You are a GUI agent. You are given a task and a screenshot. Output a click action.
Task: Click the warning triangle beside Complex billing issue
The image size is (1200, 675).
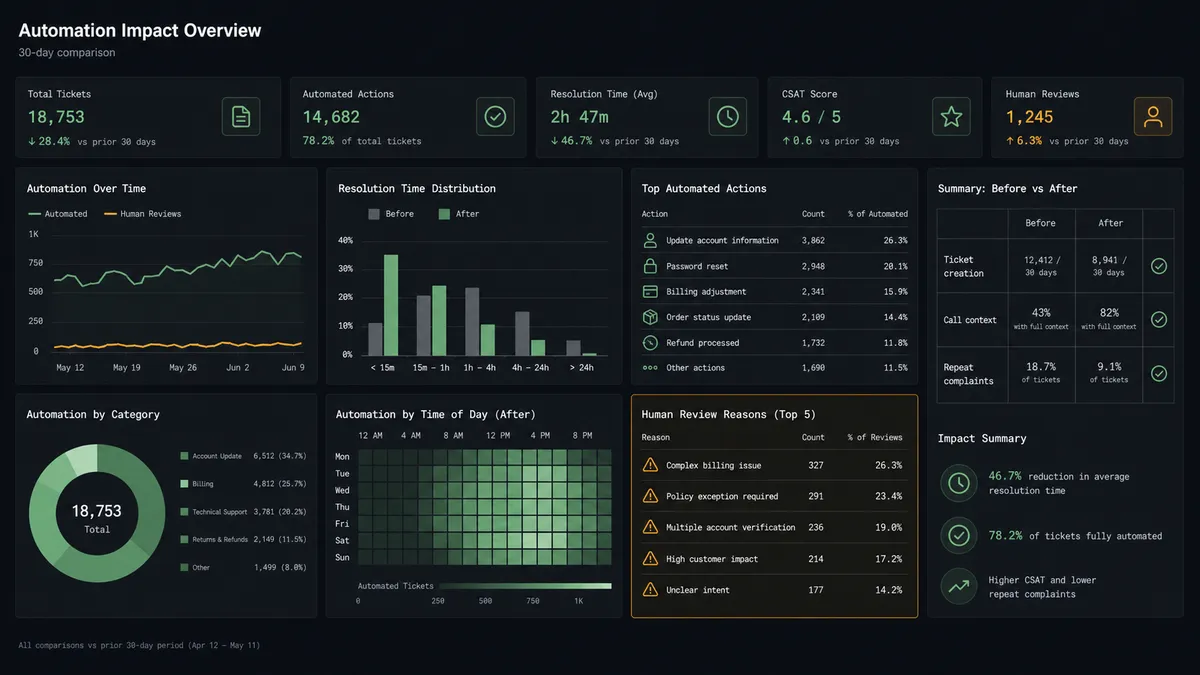tap(650, 465)
